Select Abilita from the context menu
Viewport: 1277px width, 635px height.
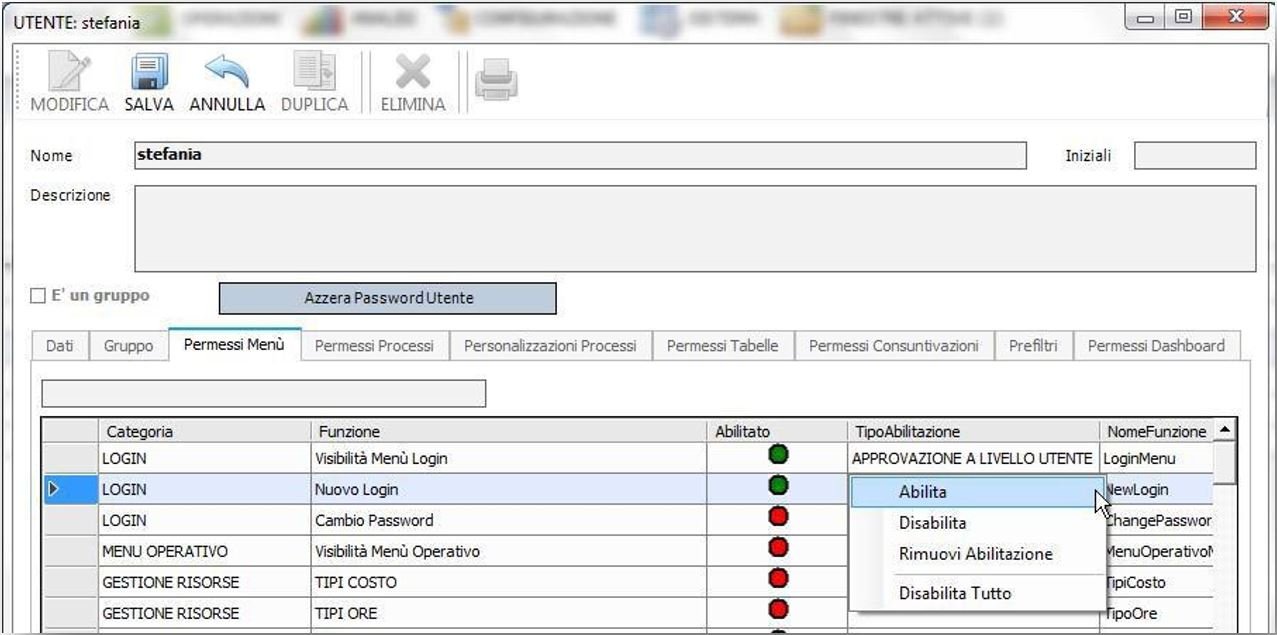coord(977,491)
